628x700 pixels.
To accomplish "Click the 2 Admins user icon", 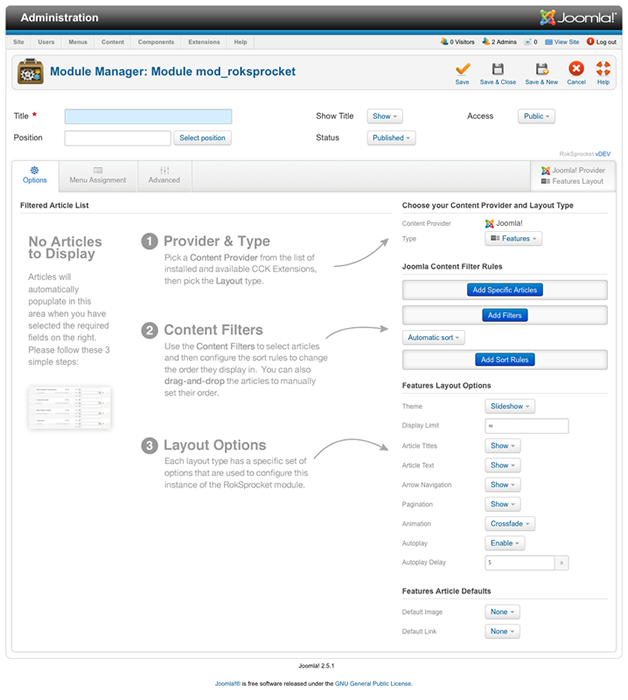I will [486, 42].
